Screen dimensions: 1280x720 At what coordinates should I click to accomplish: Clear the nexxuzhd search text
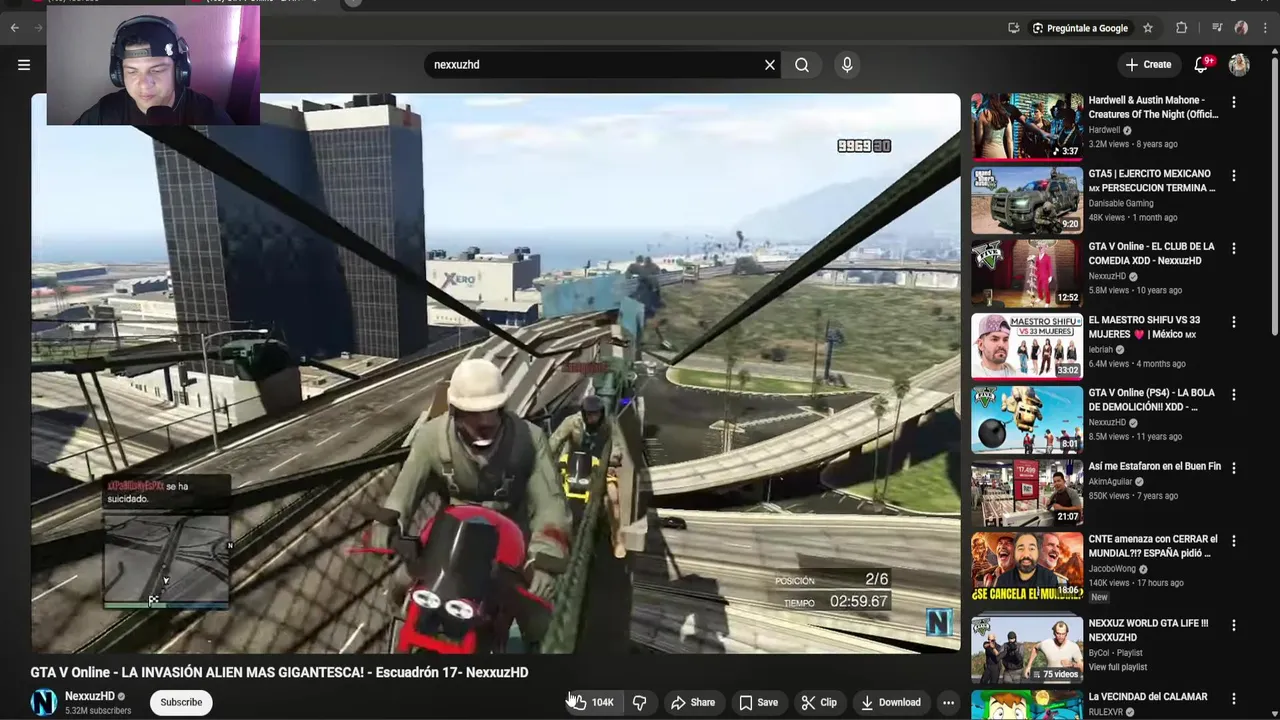tap(770, 65)
